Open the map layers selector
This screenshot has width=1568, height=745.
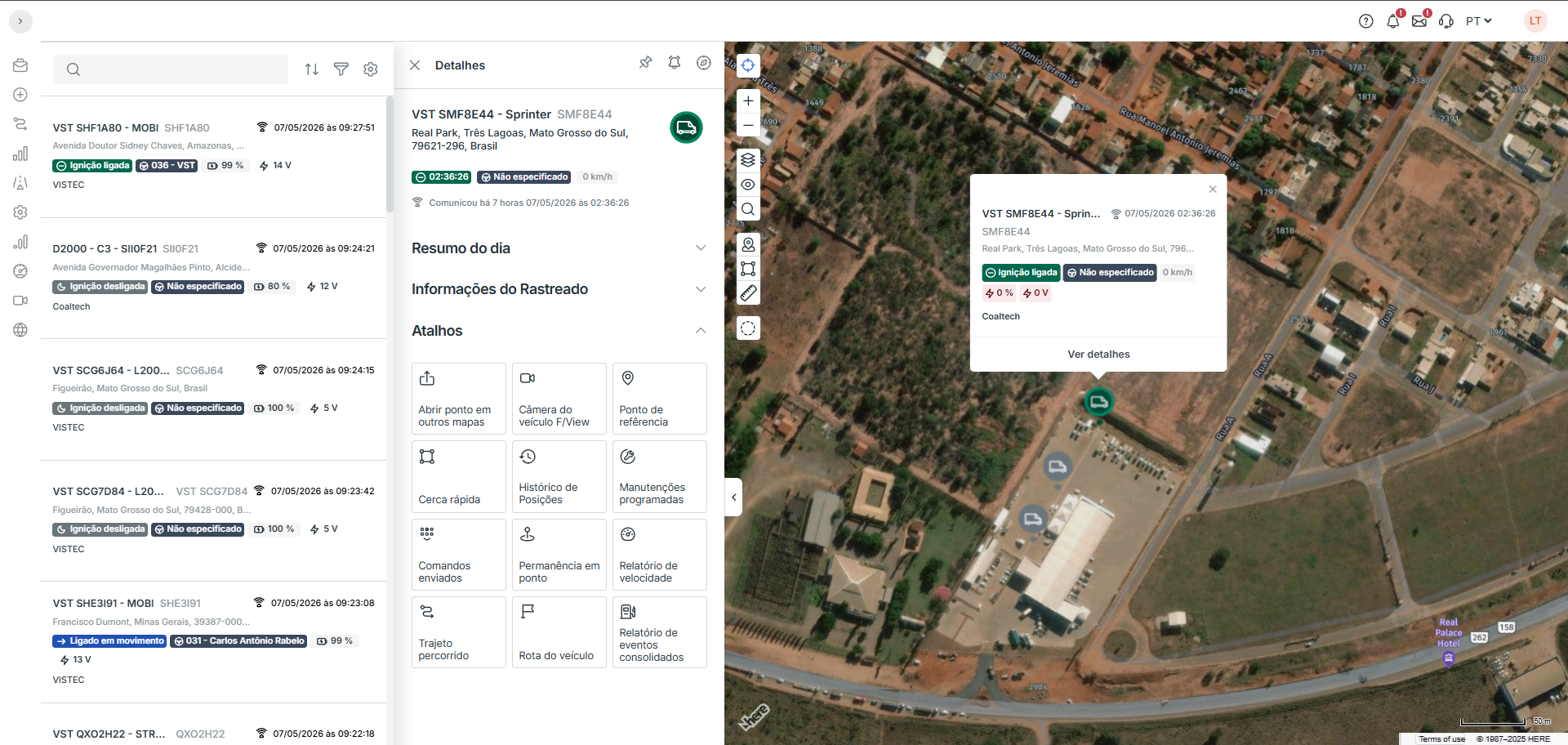pos(748,160)
